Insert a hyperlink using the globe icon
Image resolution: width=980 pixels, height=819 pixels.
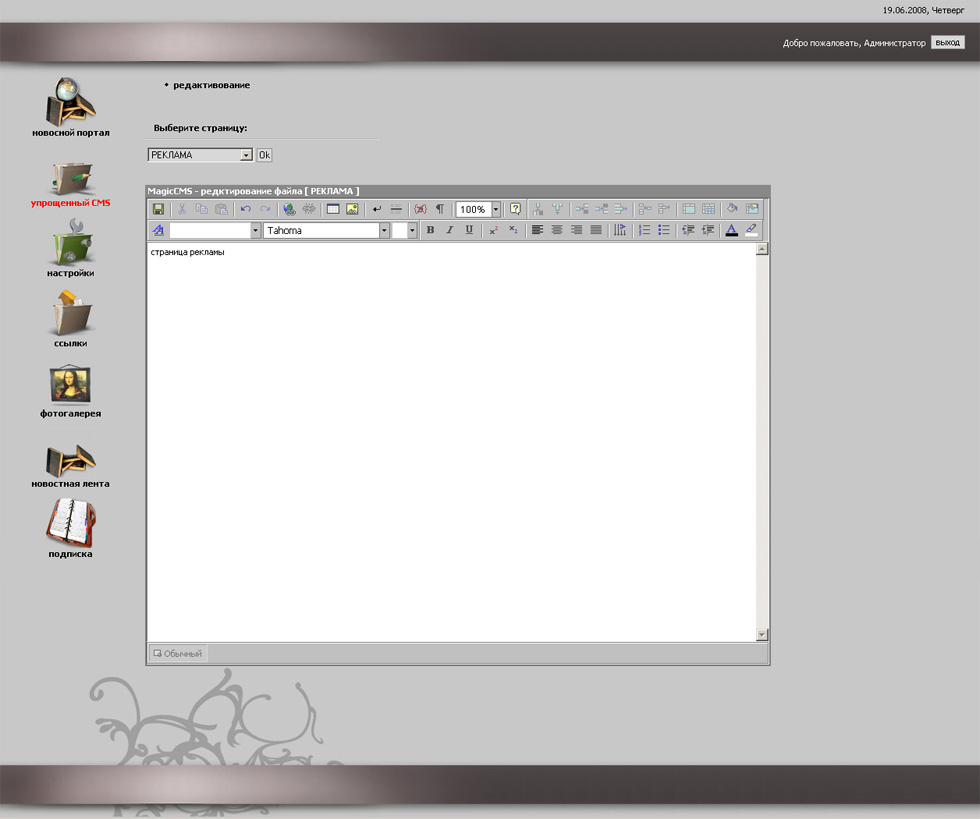[289, 209]
